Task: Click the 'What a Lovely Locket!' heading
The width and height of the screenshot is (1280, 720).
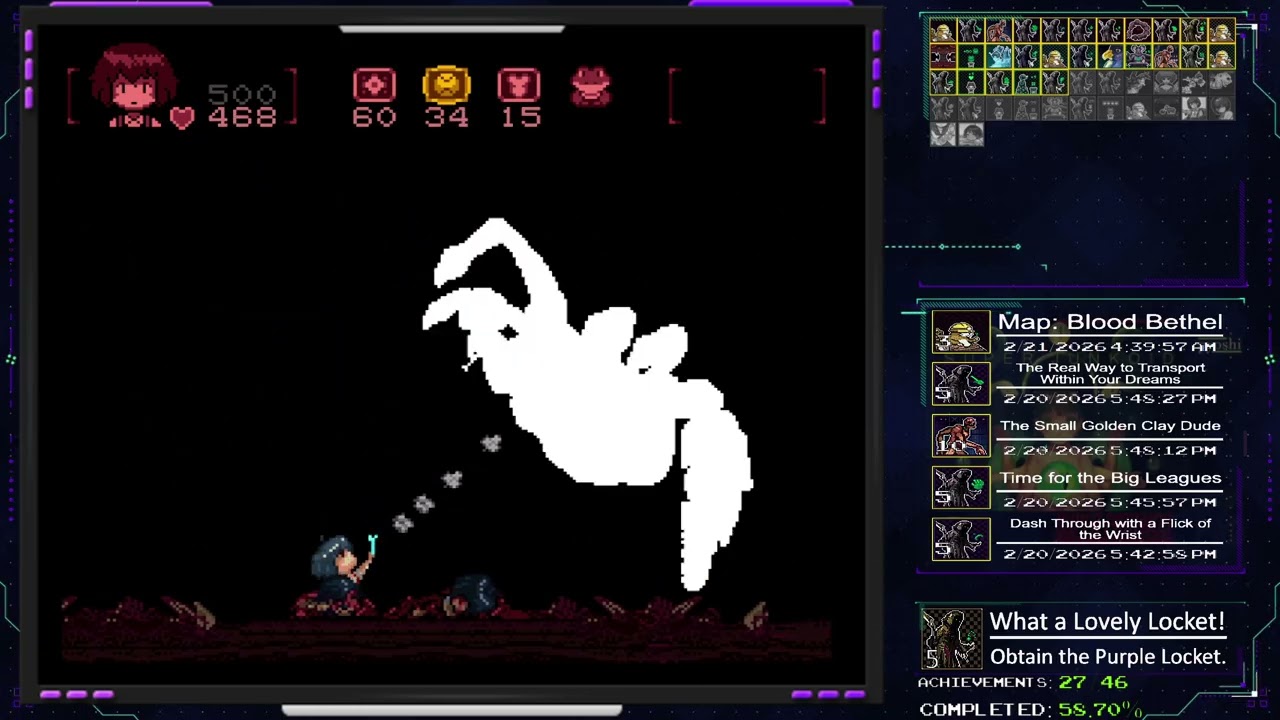Action: pyautogui.click(x=1107, y=621)
